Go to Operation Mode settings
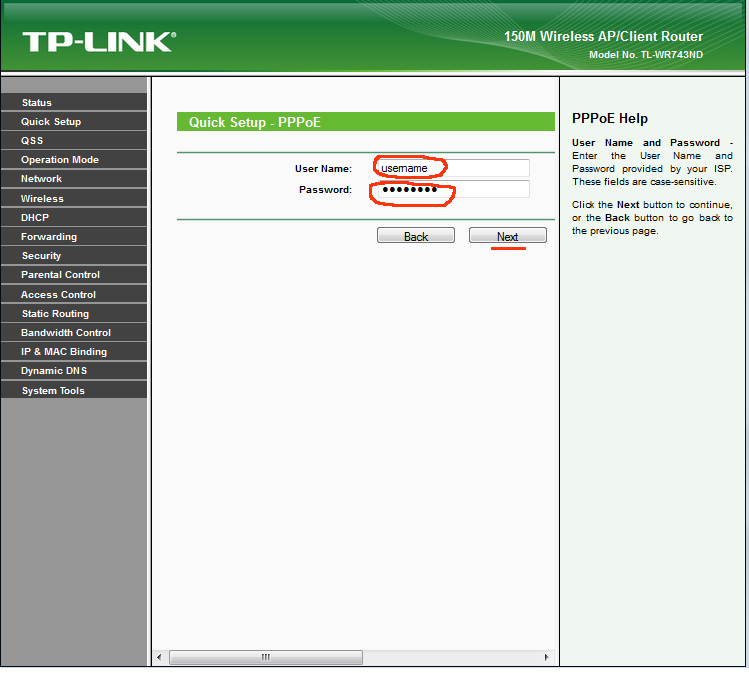The image size is (749, 673). tap(74, 160)
